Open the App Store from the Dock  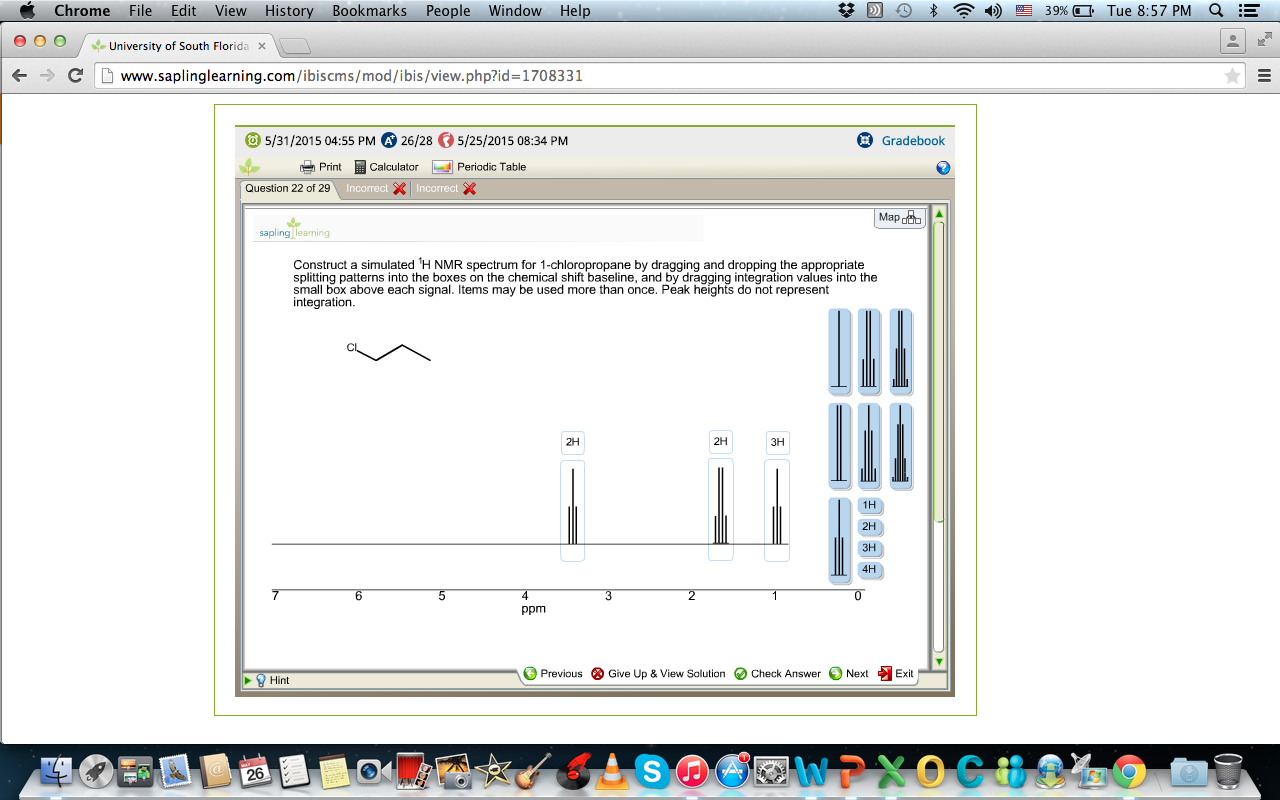(733, 771)
